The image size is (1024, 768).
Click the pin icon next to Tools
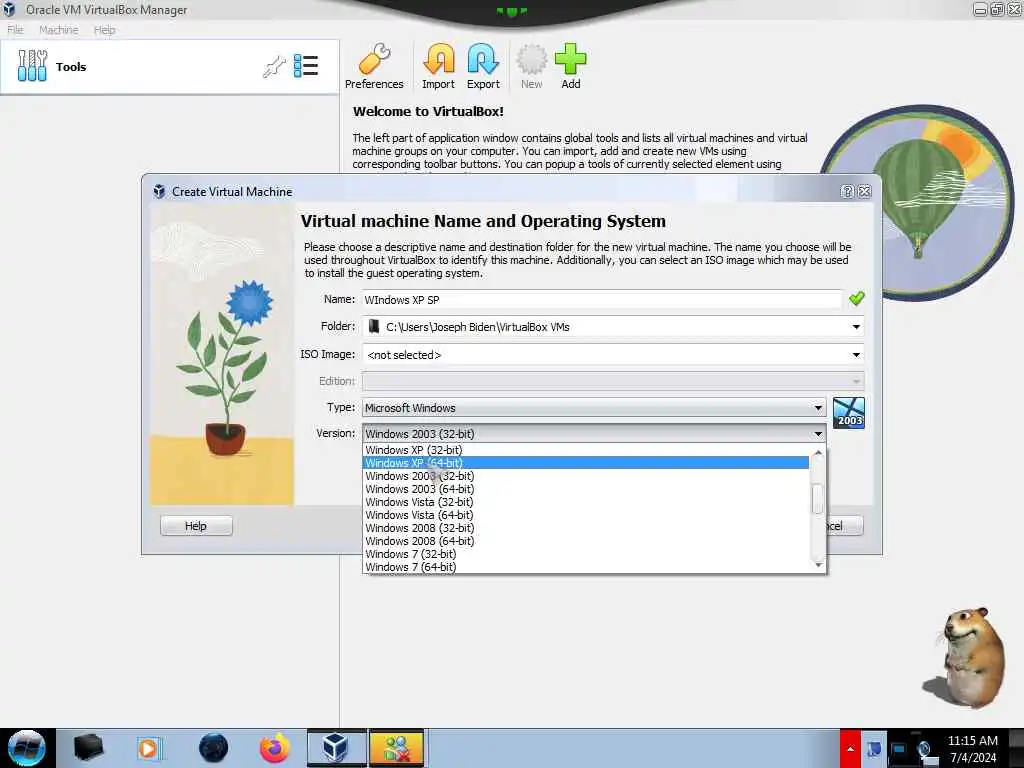click(x=274, y=67)
